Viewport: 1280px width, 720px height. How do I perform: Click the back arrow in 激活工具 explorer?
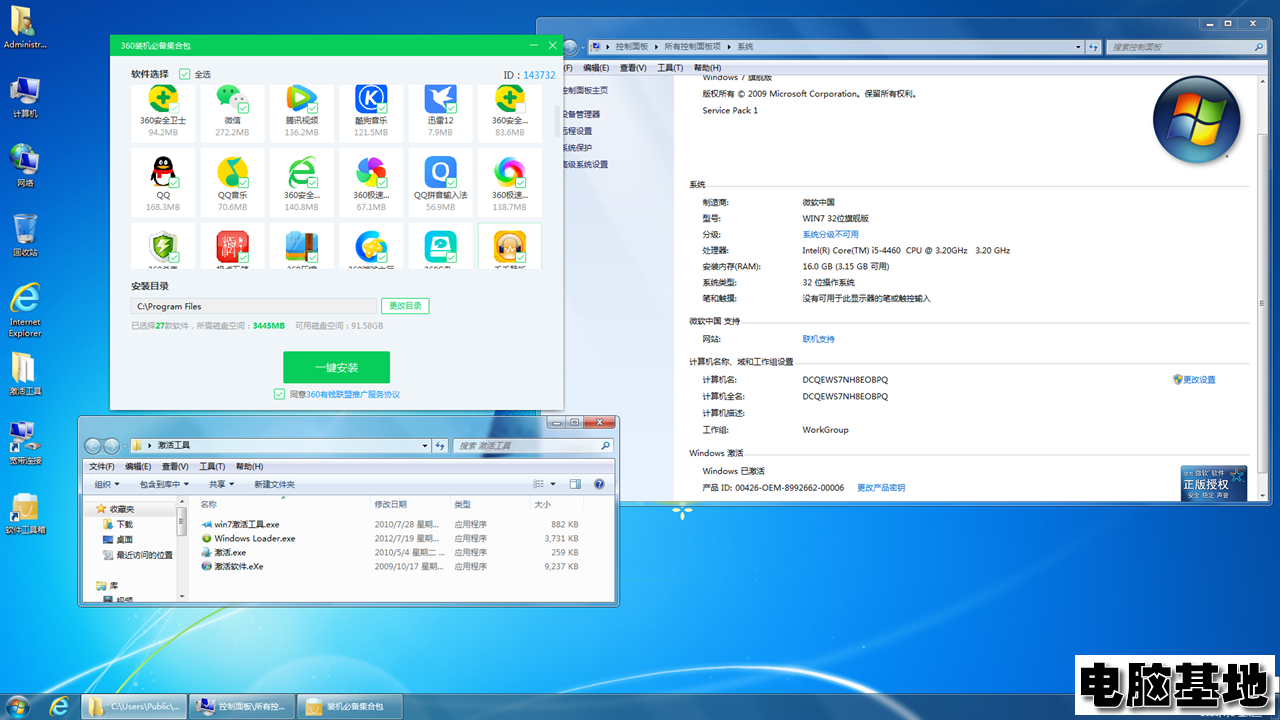[93, 446]
